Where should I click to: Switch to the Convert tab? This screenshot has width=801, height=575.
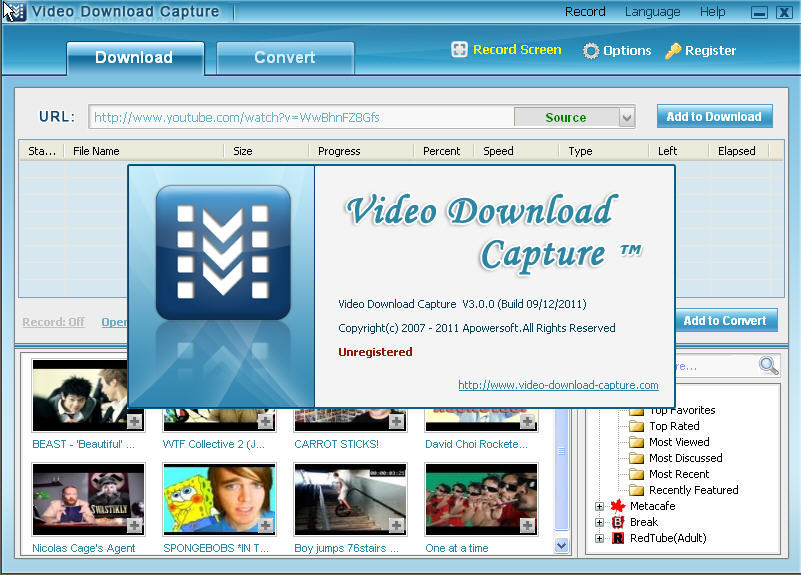(x=284, y=58)
